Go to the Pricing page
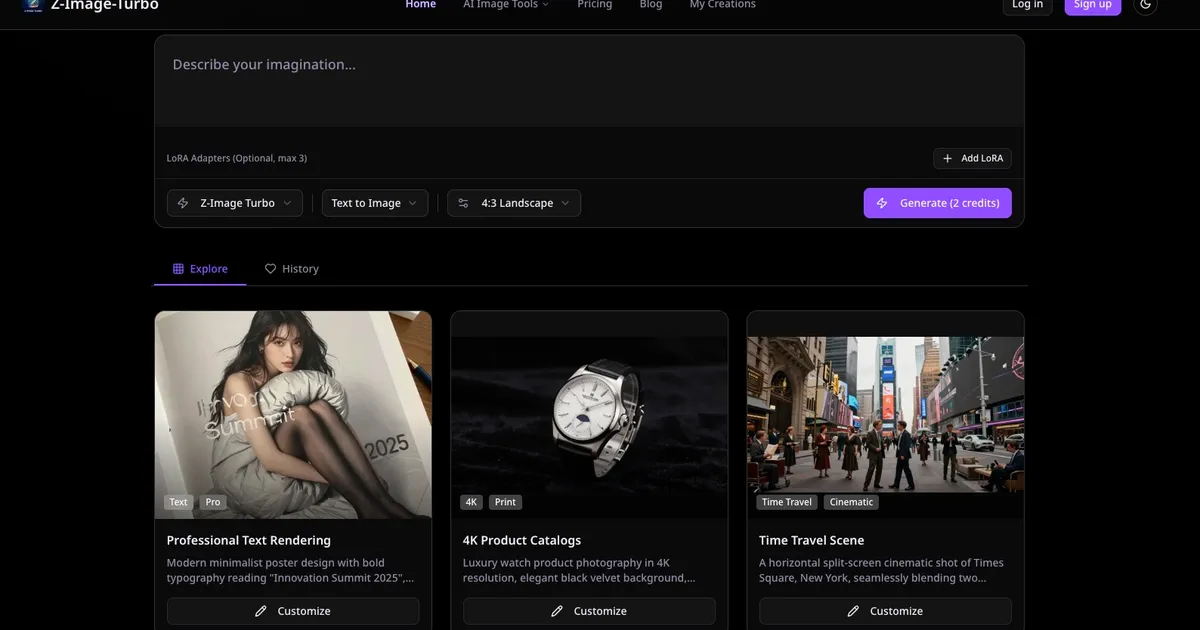Image resolution: width=1200 pixels, height=630 pixels. pos(594,5)
